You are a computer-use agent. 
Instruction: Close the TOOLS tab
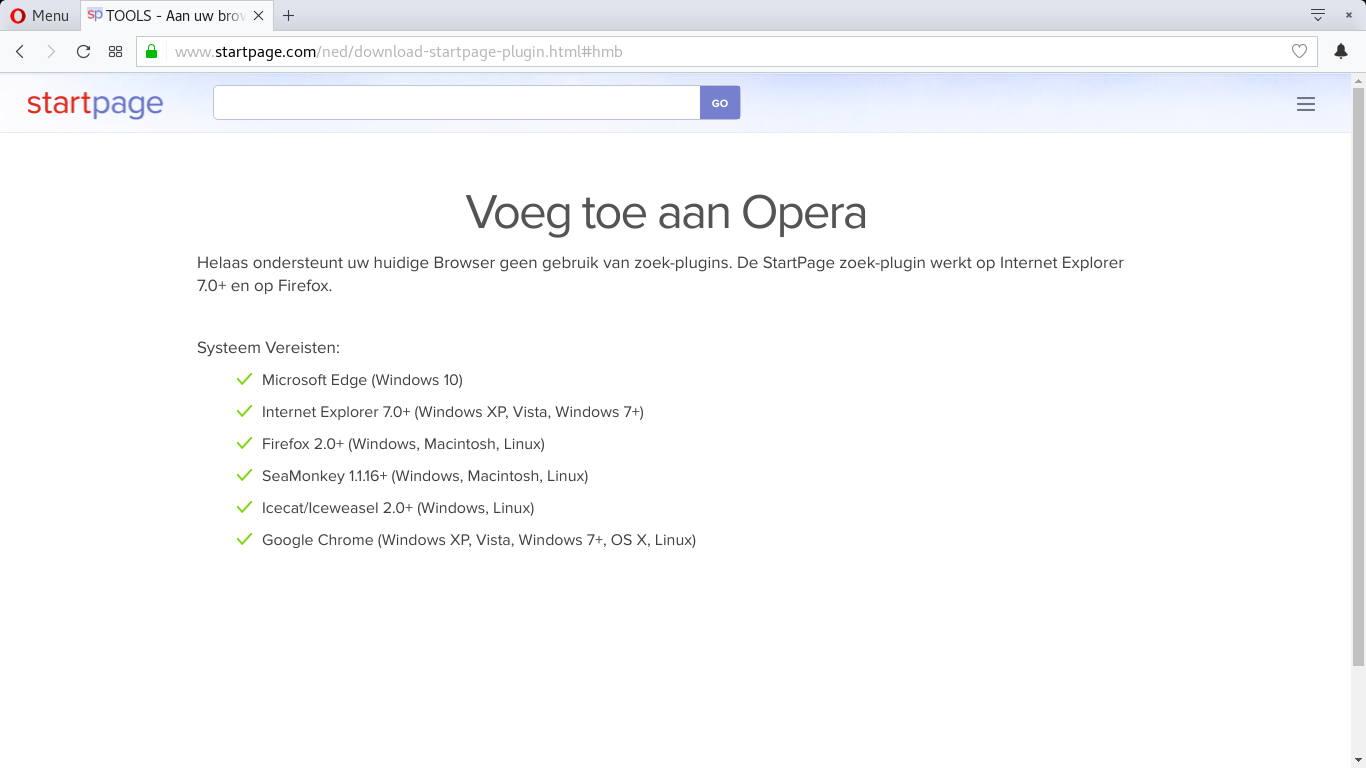[x=258, y=16]
